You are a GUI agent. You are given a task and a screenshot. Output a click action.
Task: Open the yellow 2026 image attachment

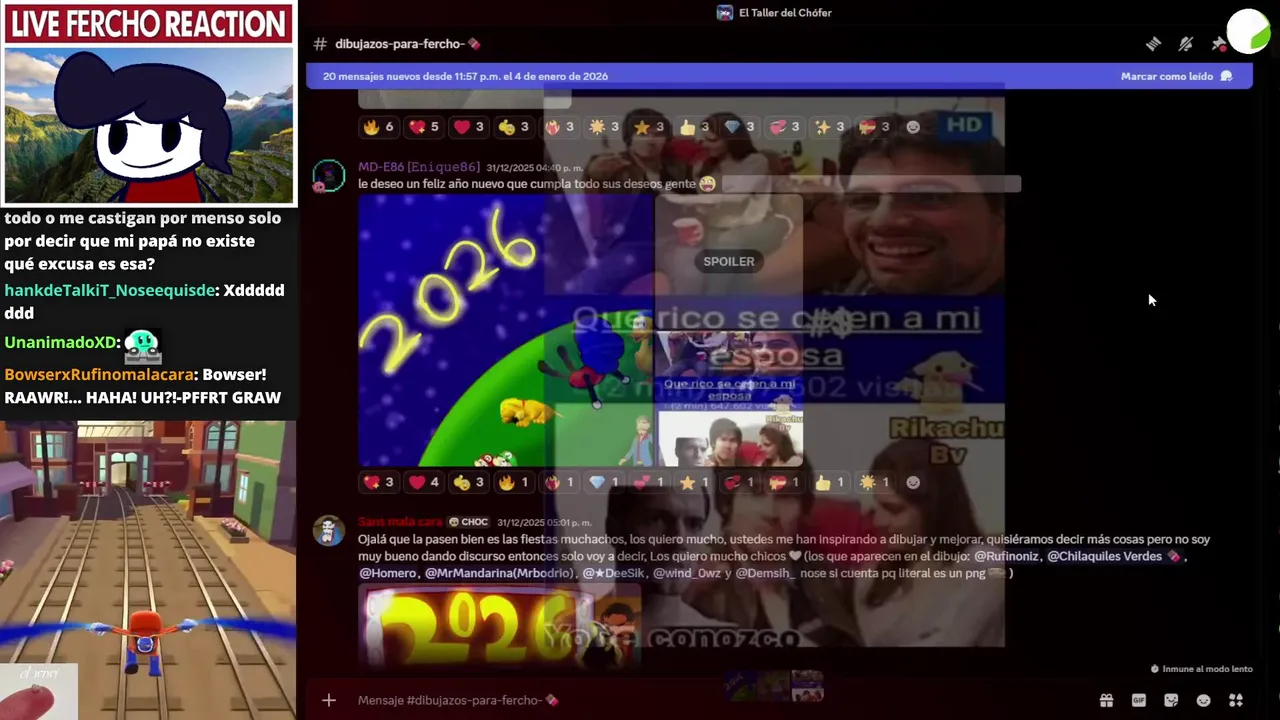pos(499,626)
